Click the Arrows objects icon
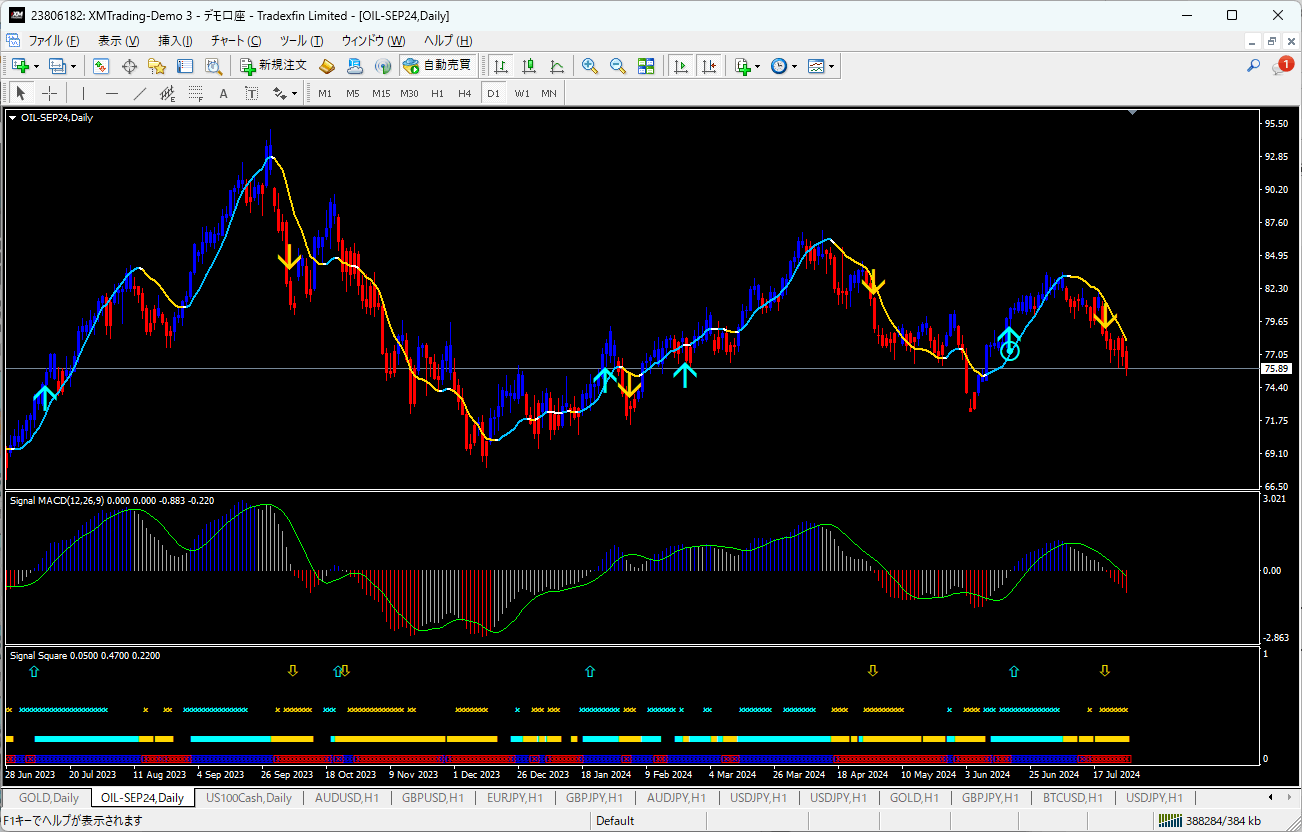Viewport: 1302px width, 832px height. pos(279,93)
